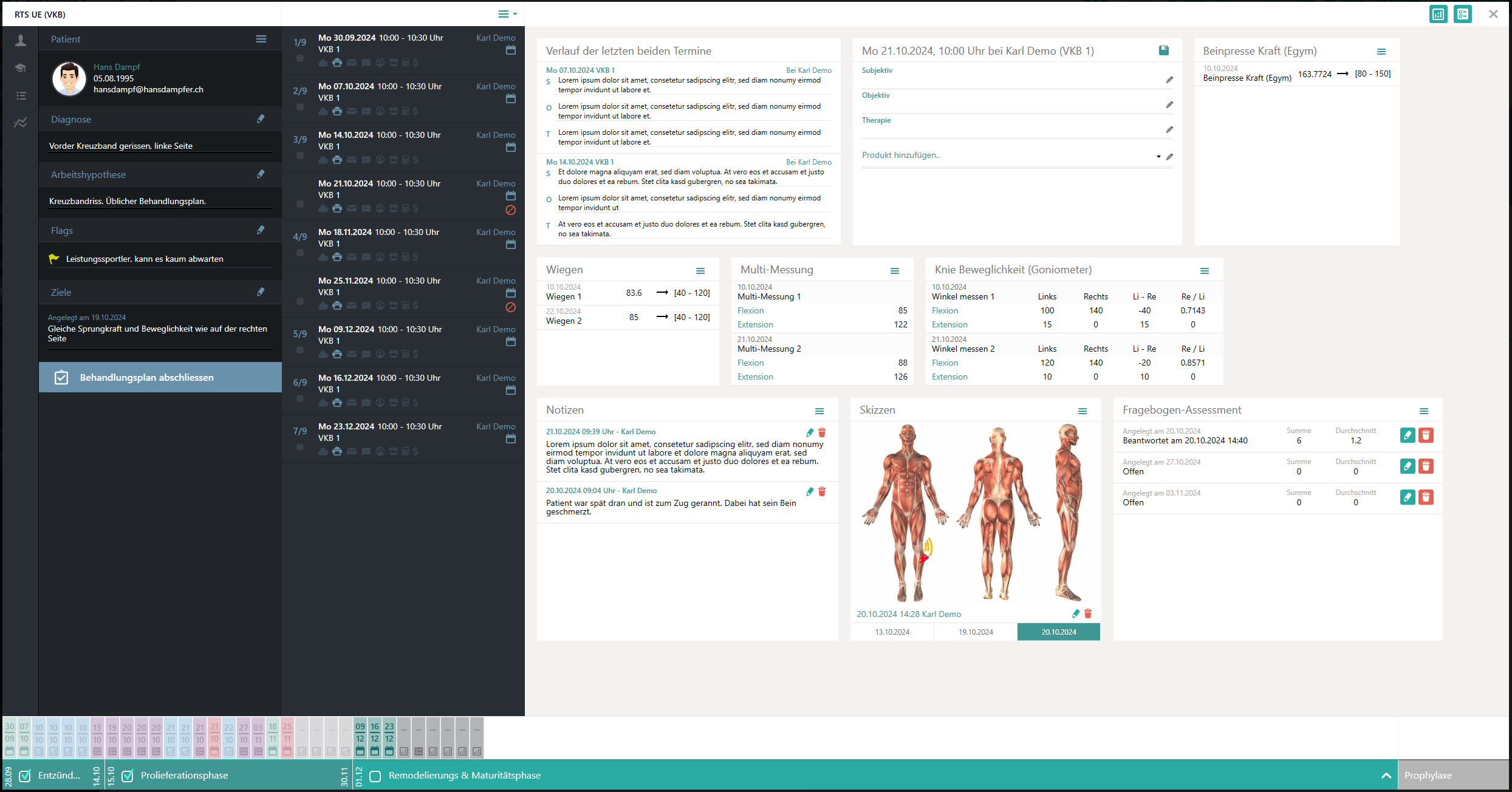Delete the first Fragebogen assessment entry
The image size is (1512, 792).
(1426, 435)
